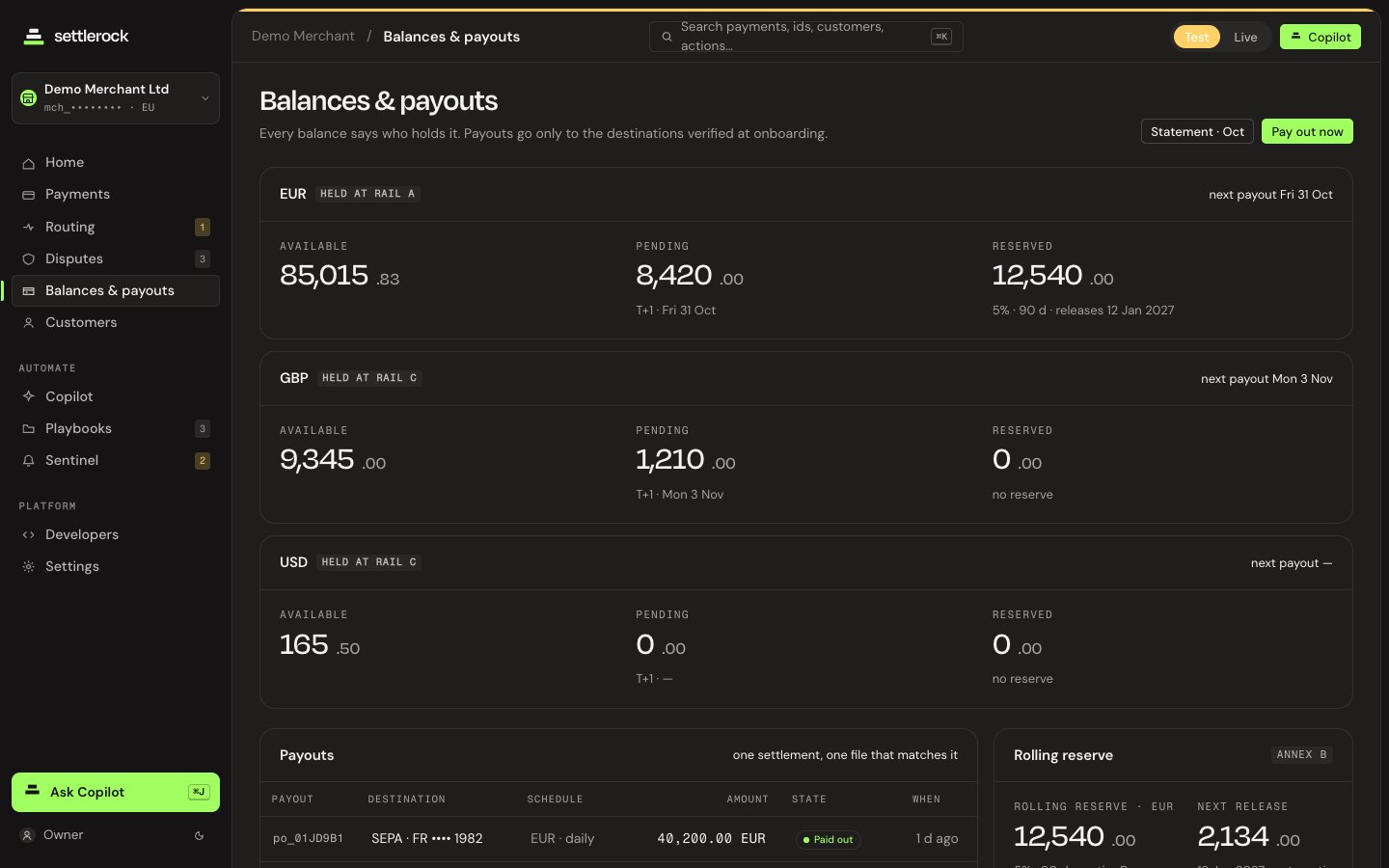Click the Settings gear icon

(x=29, y=567)
